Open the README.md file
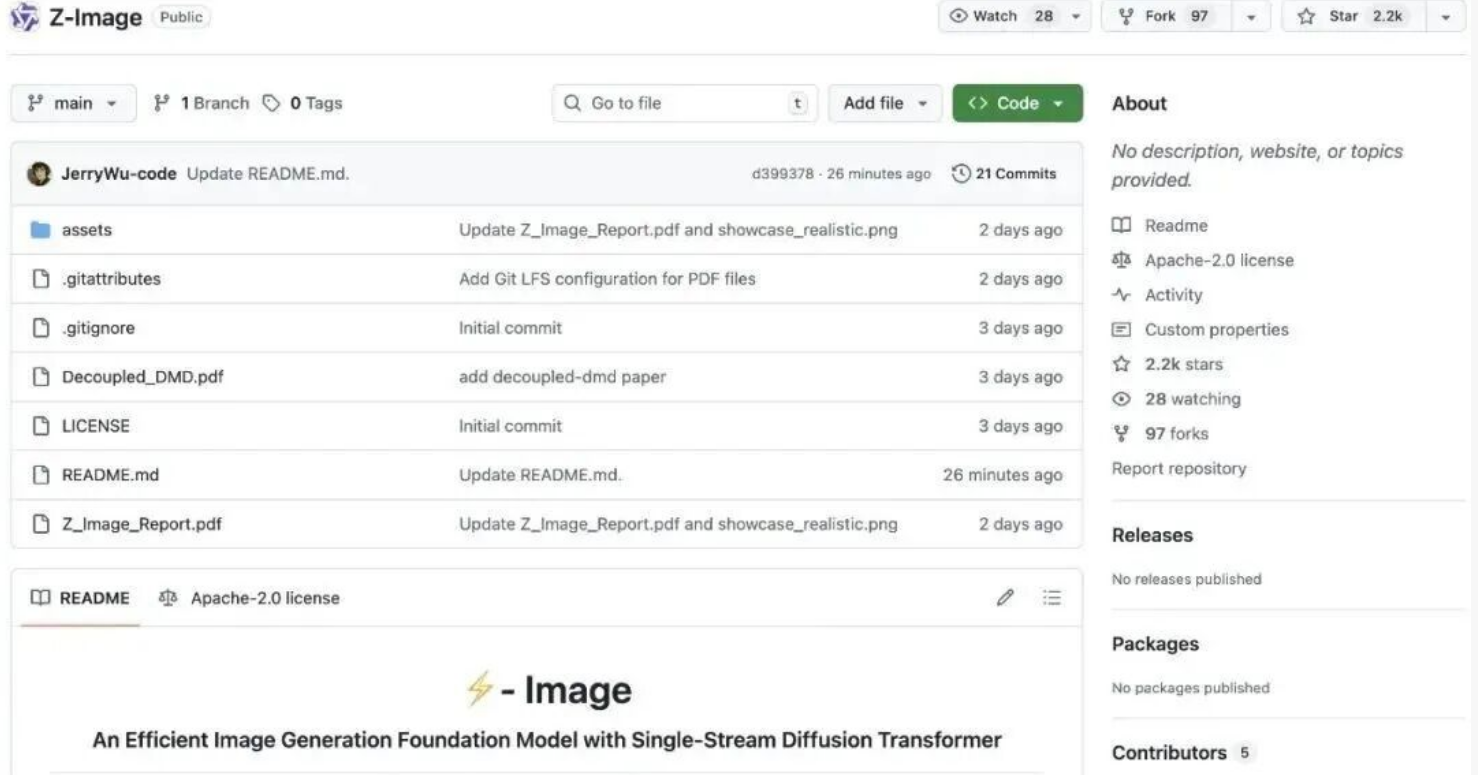This screenshot has width=1478, height=775. (110, 475)
